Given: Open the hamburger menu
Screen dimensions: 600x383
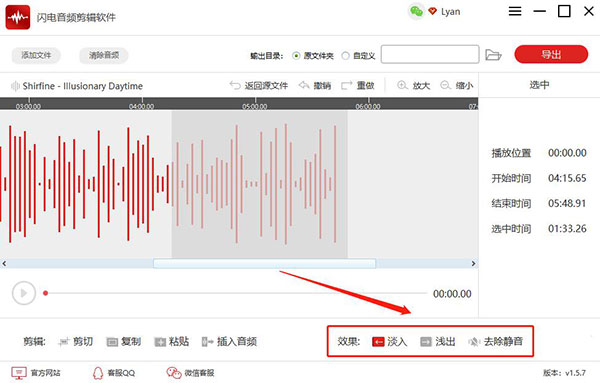Looking at the screenshot, I should point(515,11).
